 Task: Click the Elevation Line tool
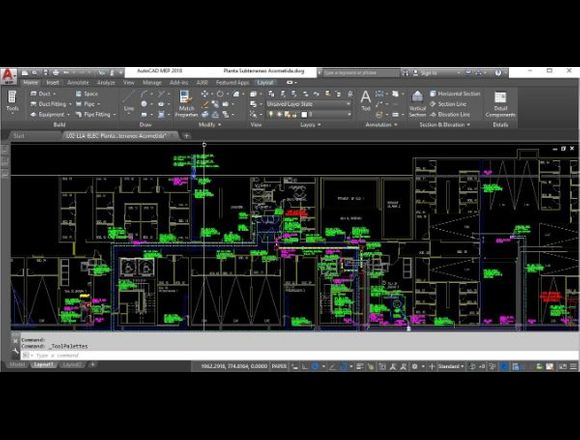[x=450, y=115]
